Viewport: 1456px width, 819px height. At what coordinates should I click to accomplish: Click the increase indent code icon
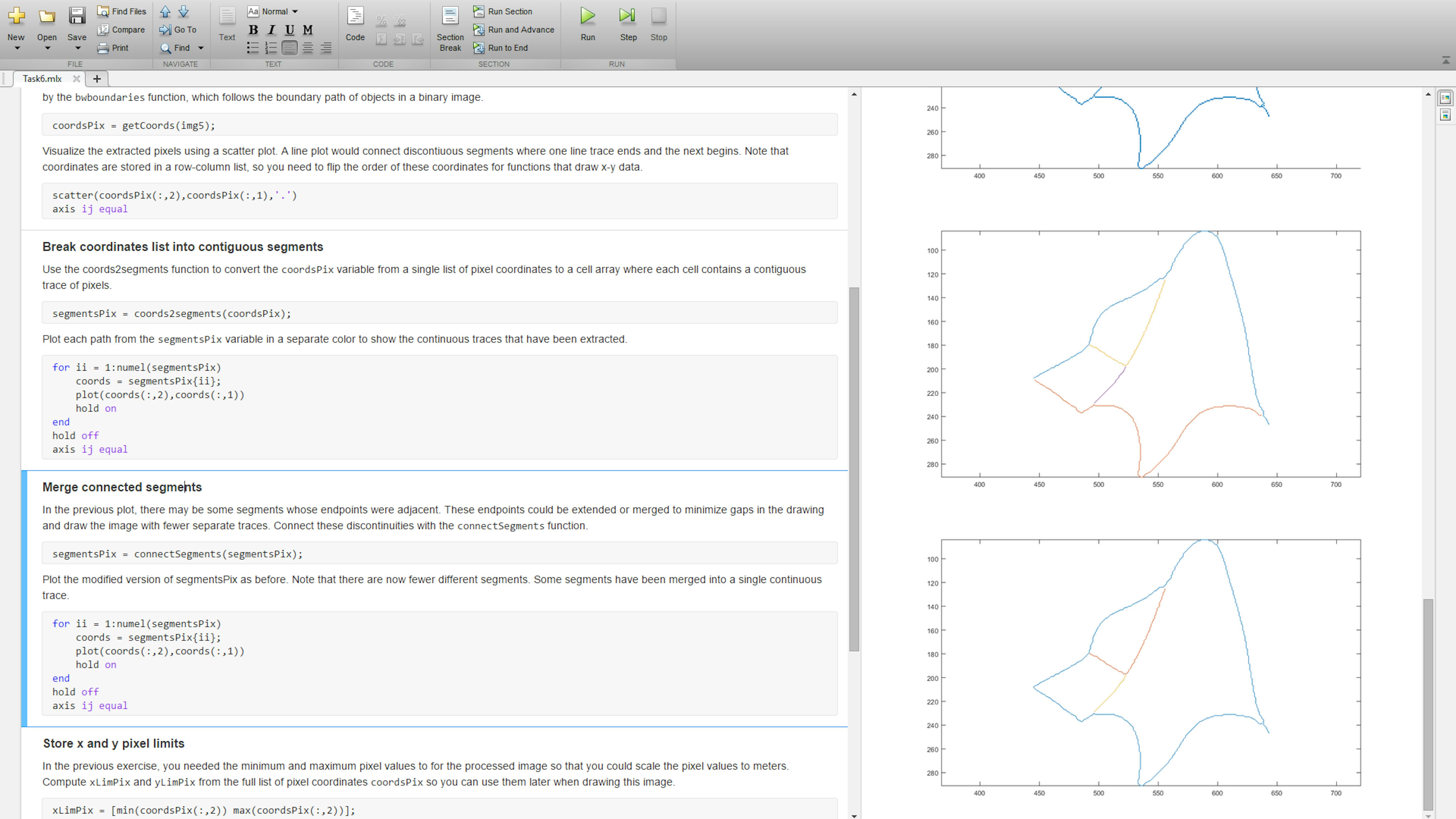(x=400, y=39)
